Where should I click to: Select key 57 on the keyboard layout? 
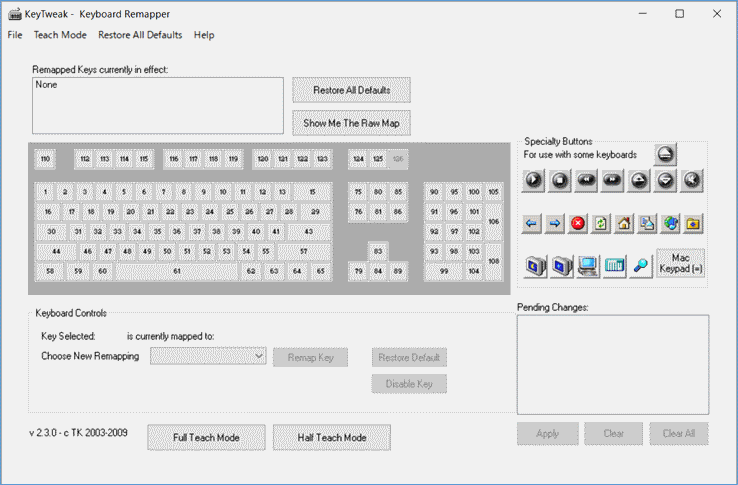304,251
